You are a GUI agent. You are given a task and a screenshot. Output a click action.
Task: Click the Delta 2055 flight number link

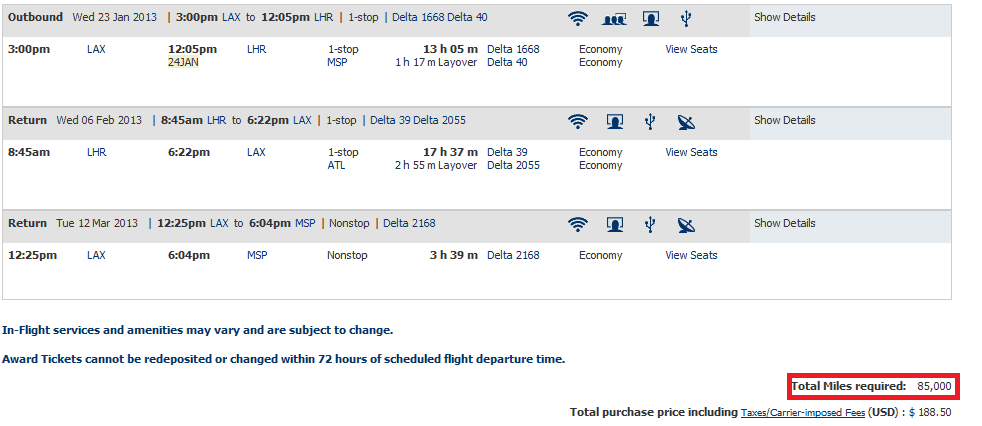[513, 165]
